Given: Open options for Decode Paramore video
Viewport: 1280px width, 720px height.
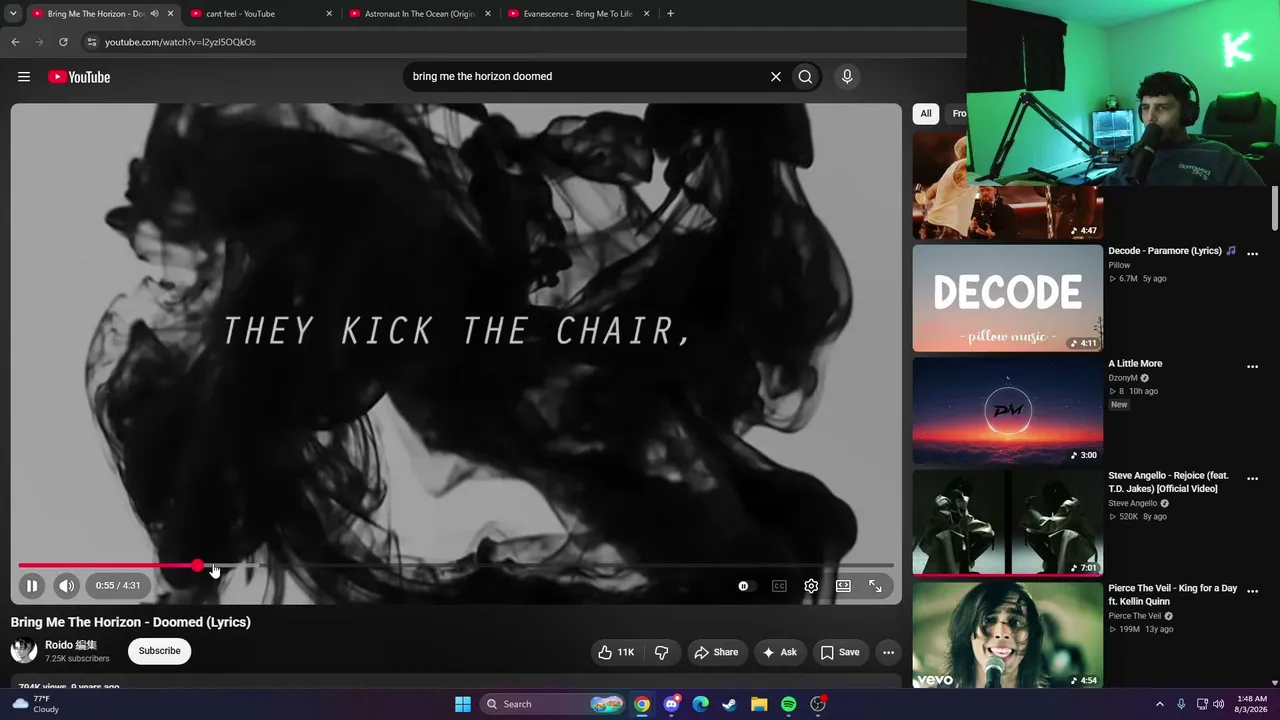Looking at the screenshot, I should [x=1252, y=254].
